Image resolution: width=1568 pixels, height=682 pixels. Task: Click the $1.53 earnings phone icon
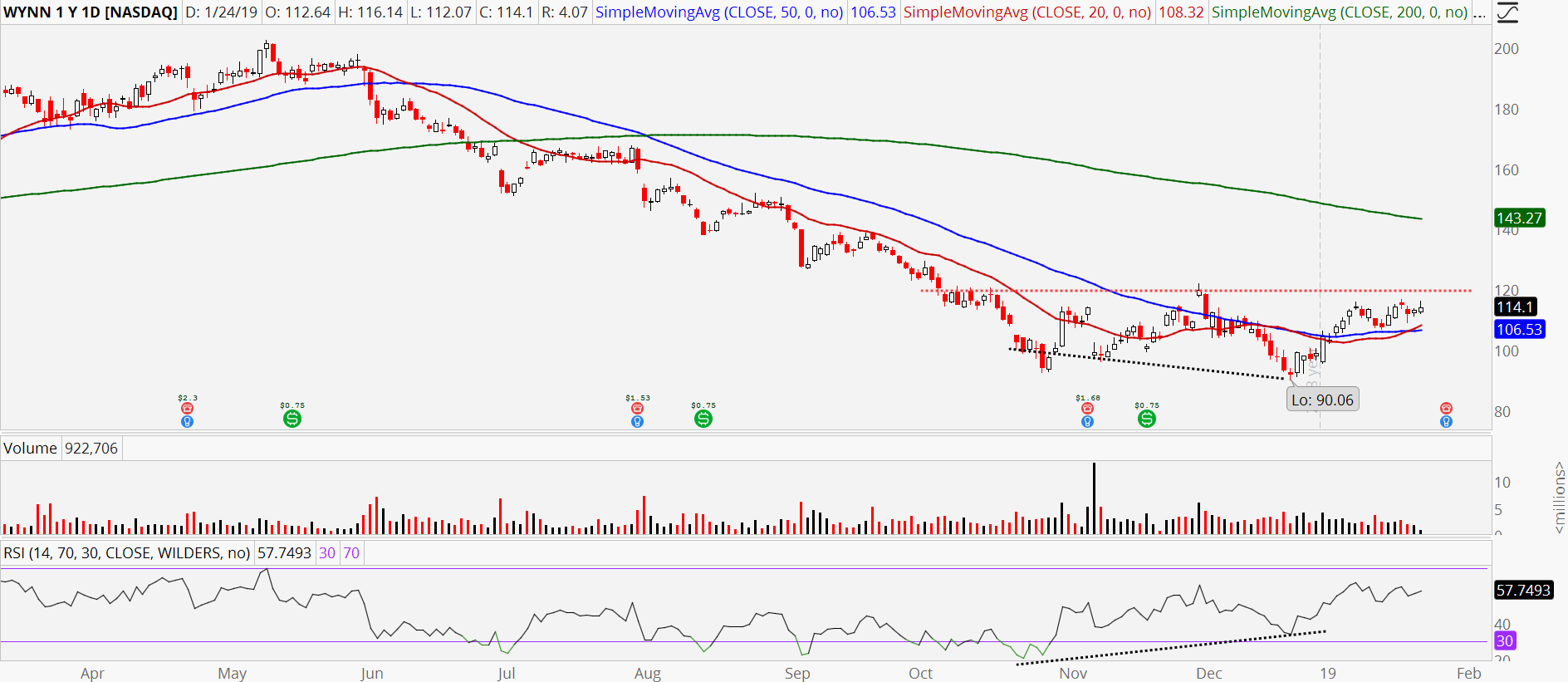pyautogui.click(x=637, y=409)
